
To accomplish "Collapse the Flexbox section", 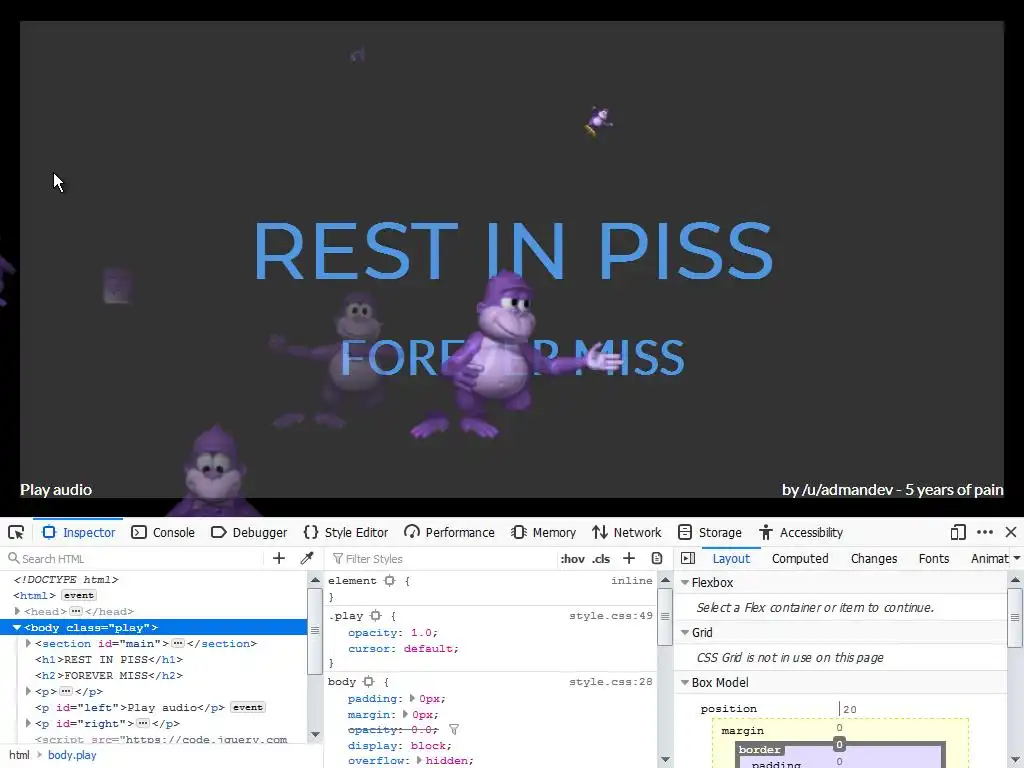I will click(x=685, y=583).
